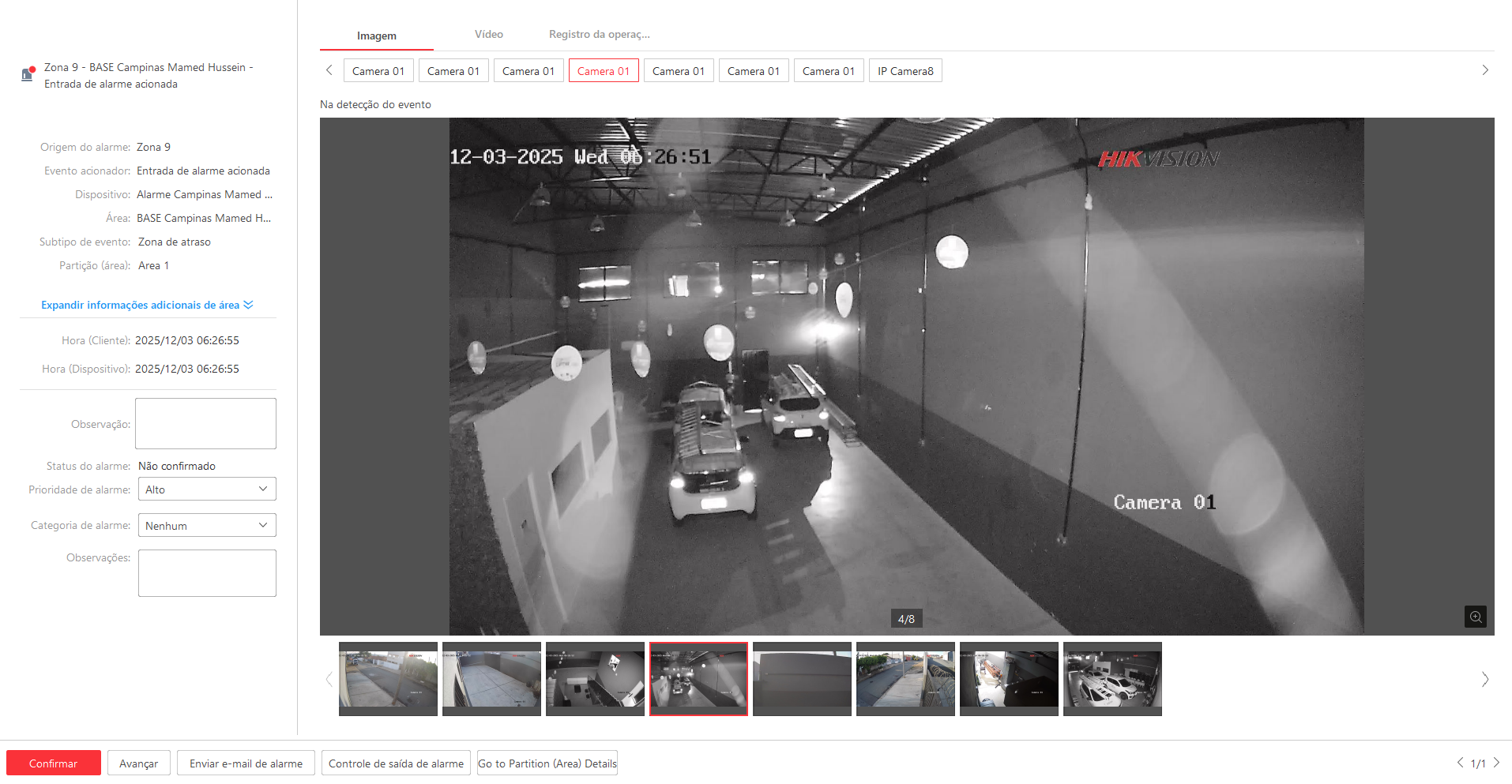Screen dimensions: 1512x784
Task: Open the Categoria de alarme dropdown
Action: [x=207, y=526]
